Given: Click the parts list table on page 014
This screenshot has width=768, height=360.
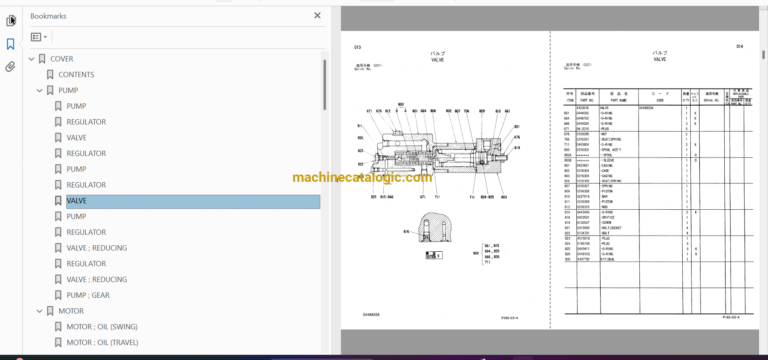Looking at the screenshot, I should tap(658, 202).
